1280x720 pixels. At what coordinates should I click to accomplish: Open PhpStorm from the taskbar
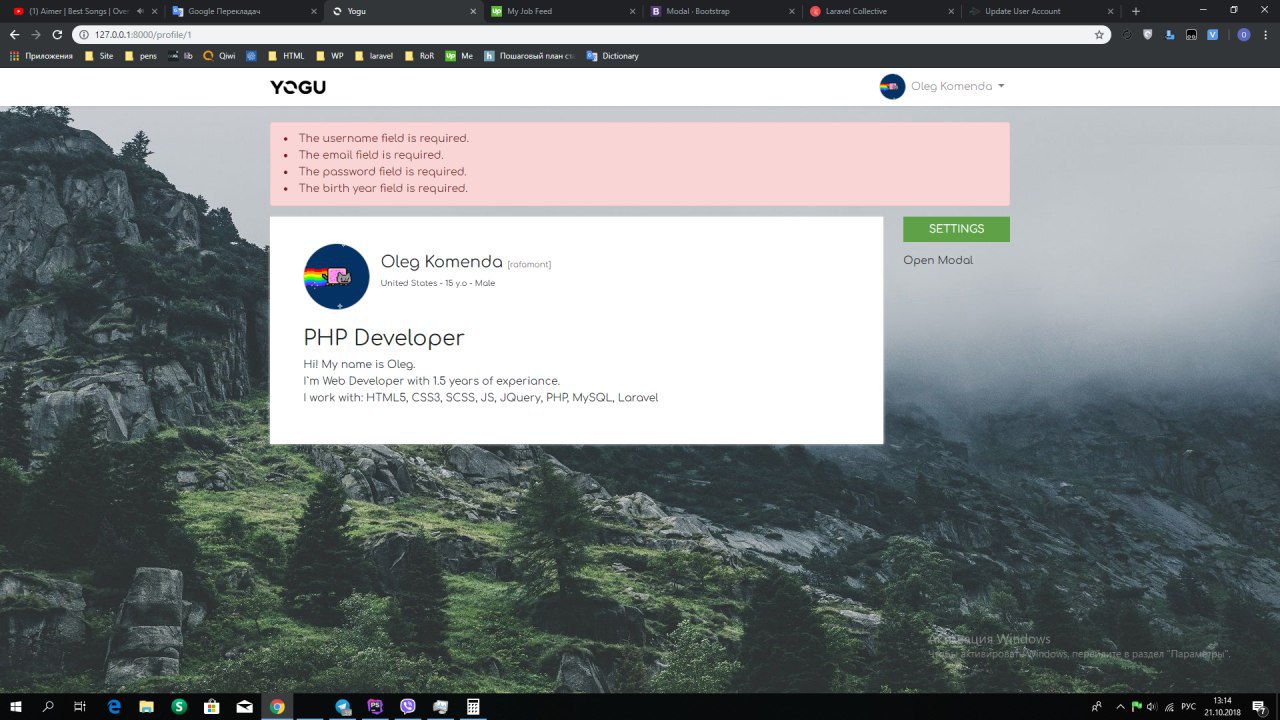(x=375, y=706)
